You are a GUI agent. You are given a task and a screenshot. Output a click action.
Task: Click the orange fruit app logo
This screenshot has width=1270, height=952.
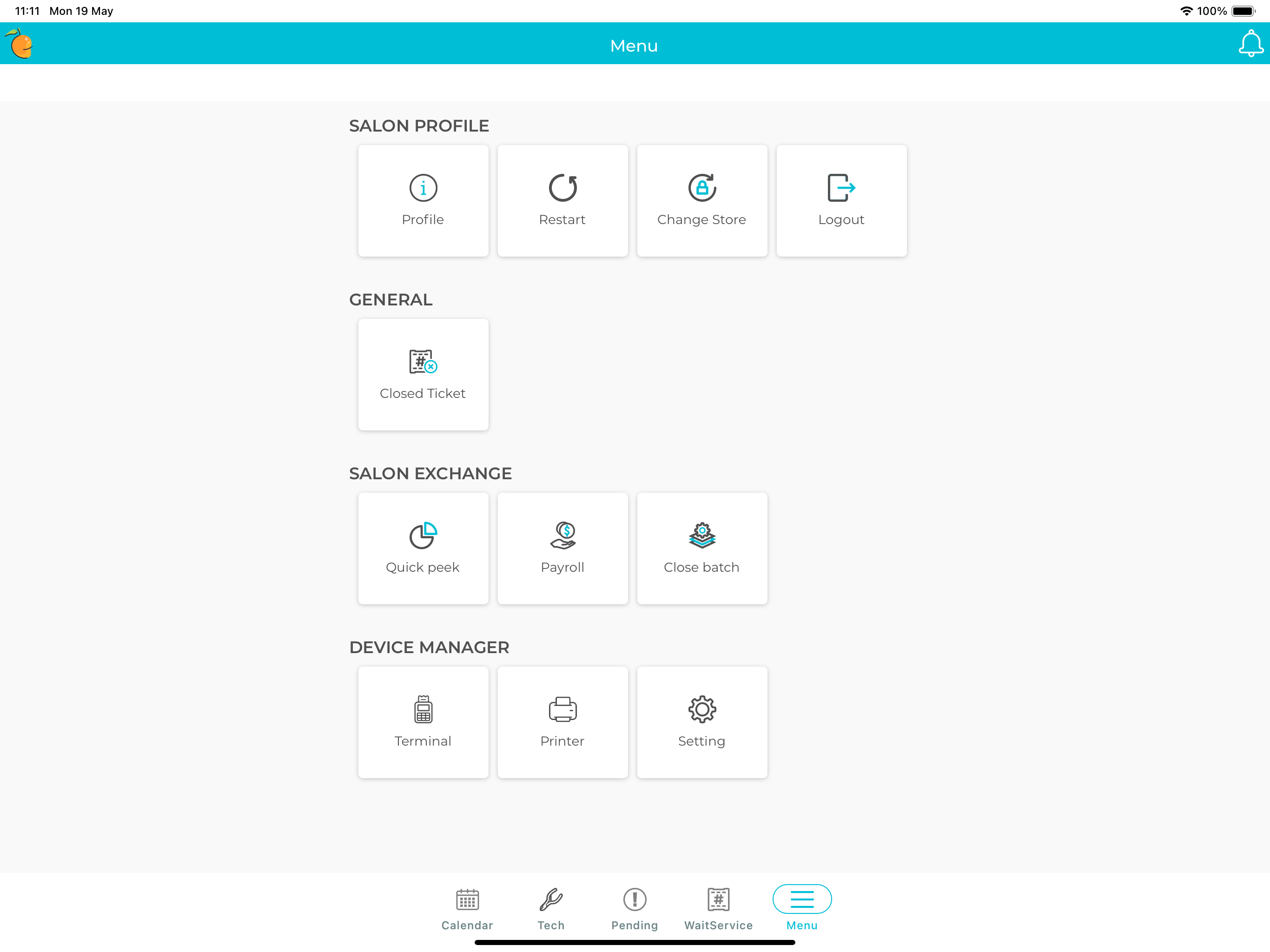[x=20, y=44]
